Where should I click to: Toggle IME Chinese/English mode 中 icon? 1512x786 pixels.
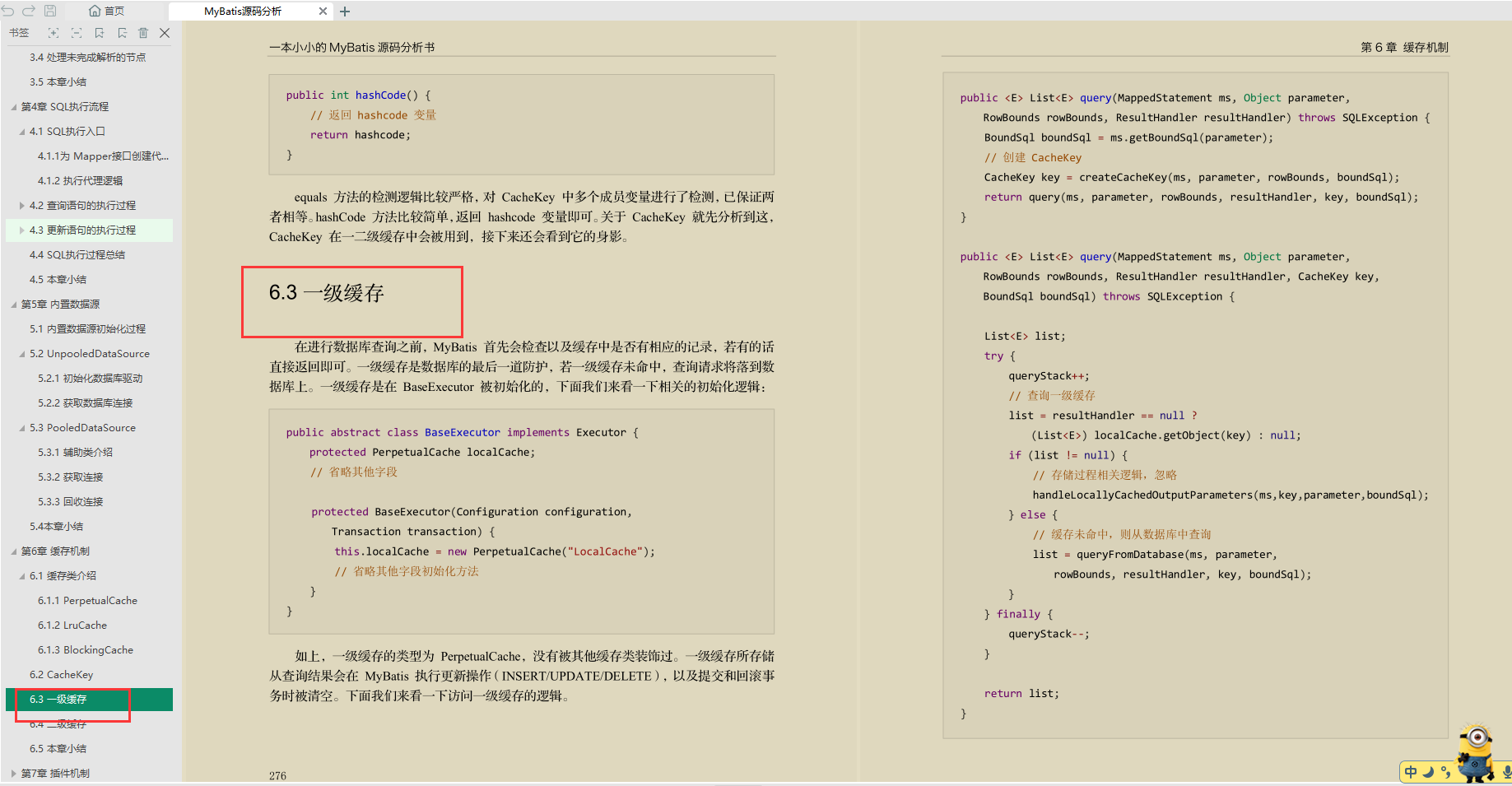point(1411,772)
